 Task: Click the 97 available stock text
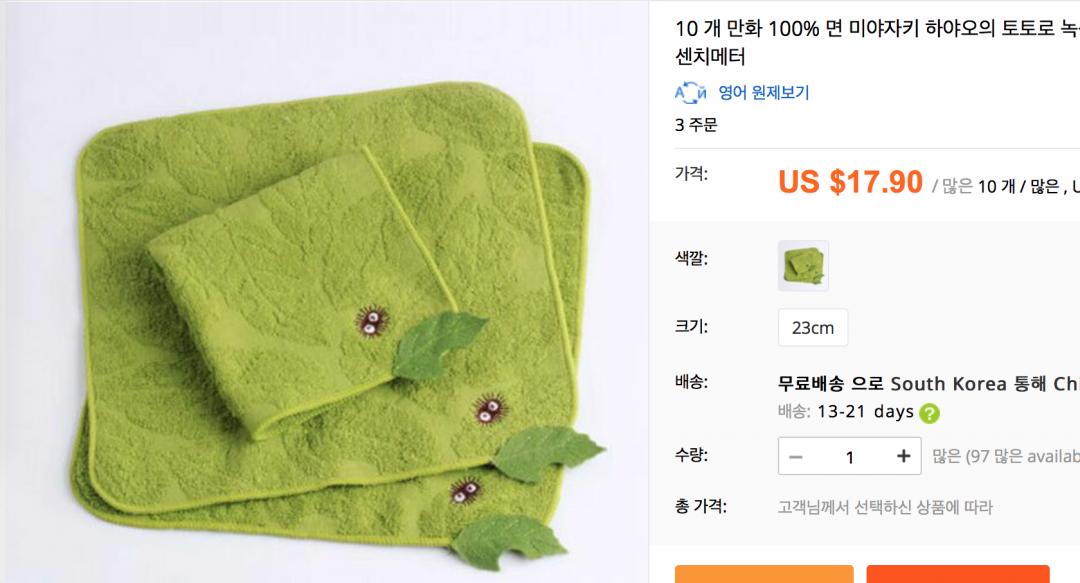tap(1006, 456)
